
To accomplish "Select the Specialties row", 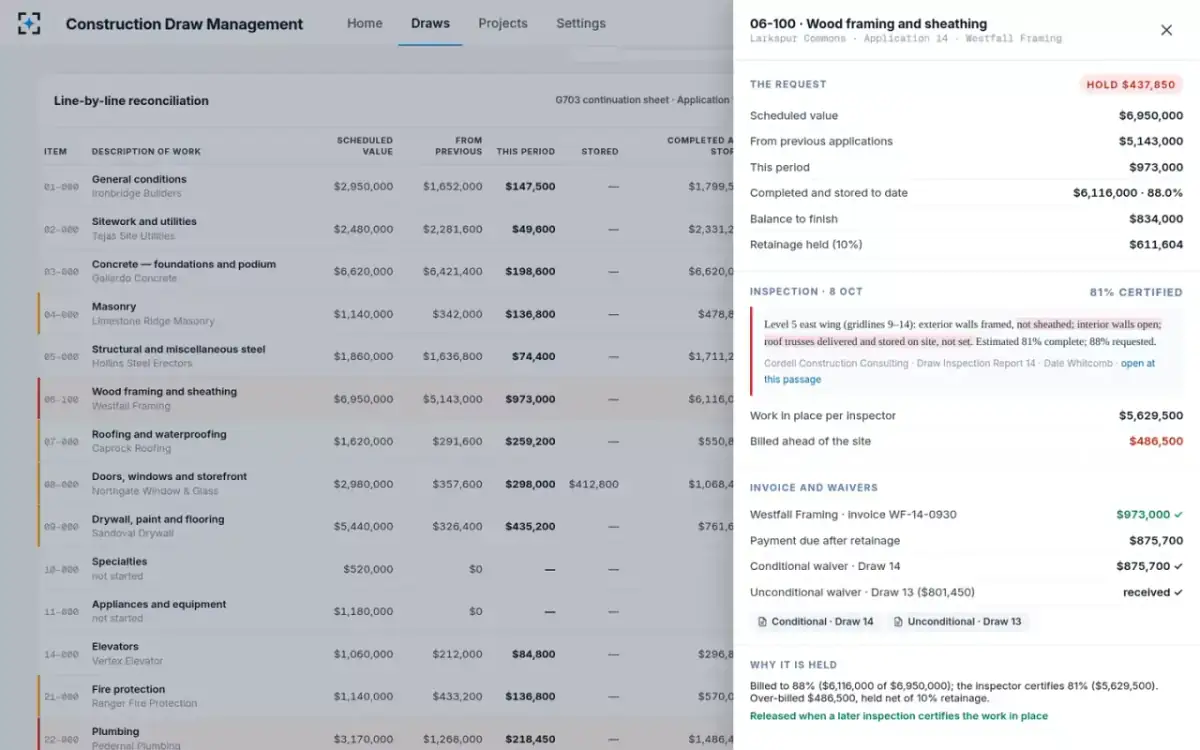I will tap(386, 569).
